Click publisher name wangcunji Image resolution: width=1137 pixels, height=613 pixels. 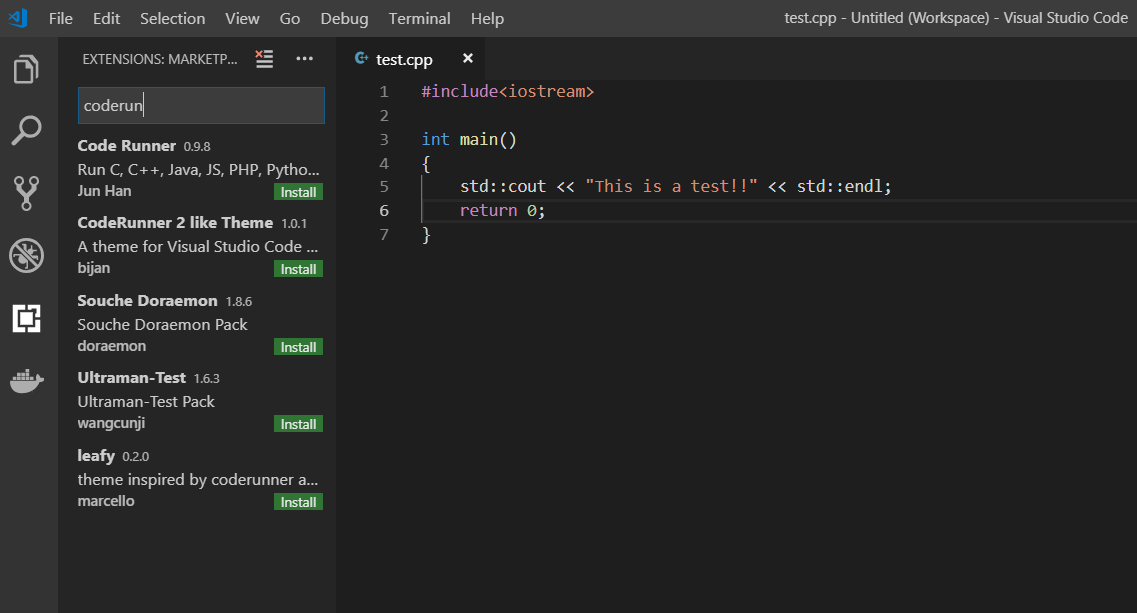(111, 423)
